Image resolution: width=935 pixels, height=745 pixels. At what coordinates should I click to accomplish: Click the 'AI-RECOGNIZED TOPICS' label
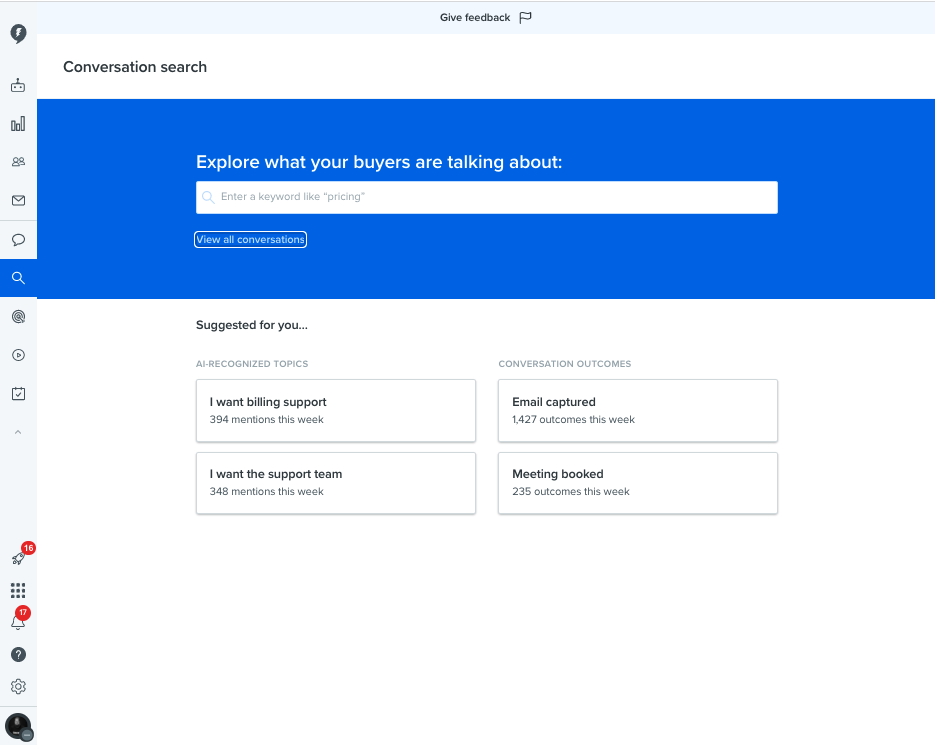252,364
